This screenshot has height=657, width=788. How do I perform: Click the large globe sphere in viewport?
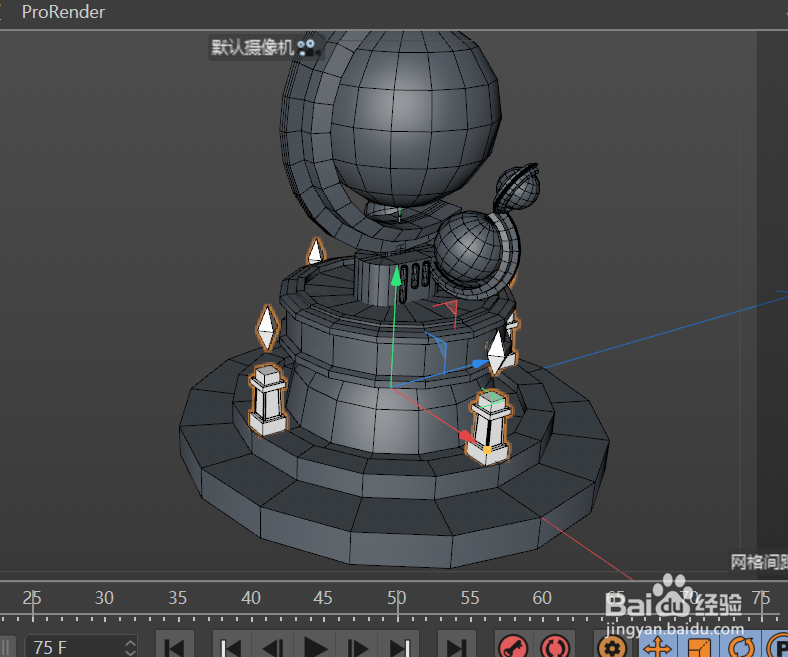tap(415, 118)
